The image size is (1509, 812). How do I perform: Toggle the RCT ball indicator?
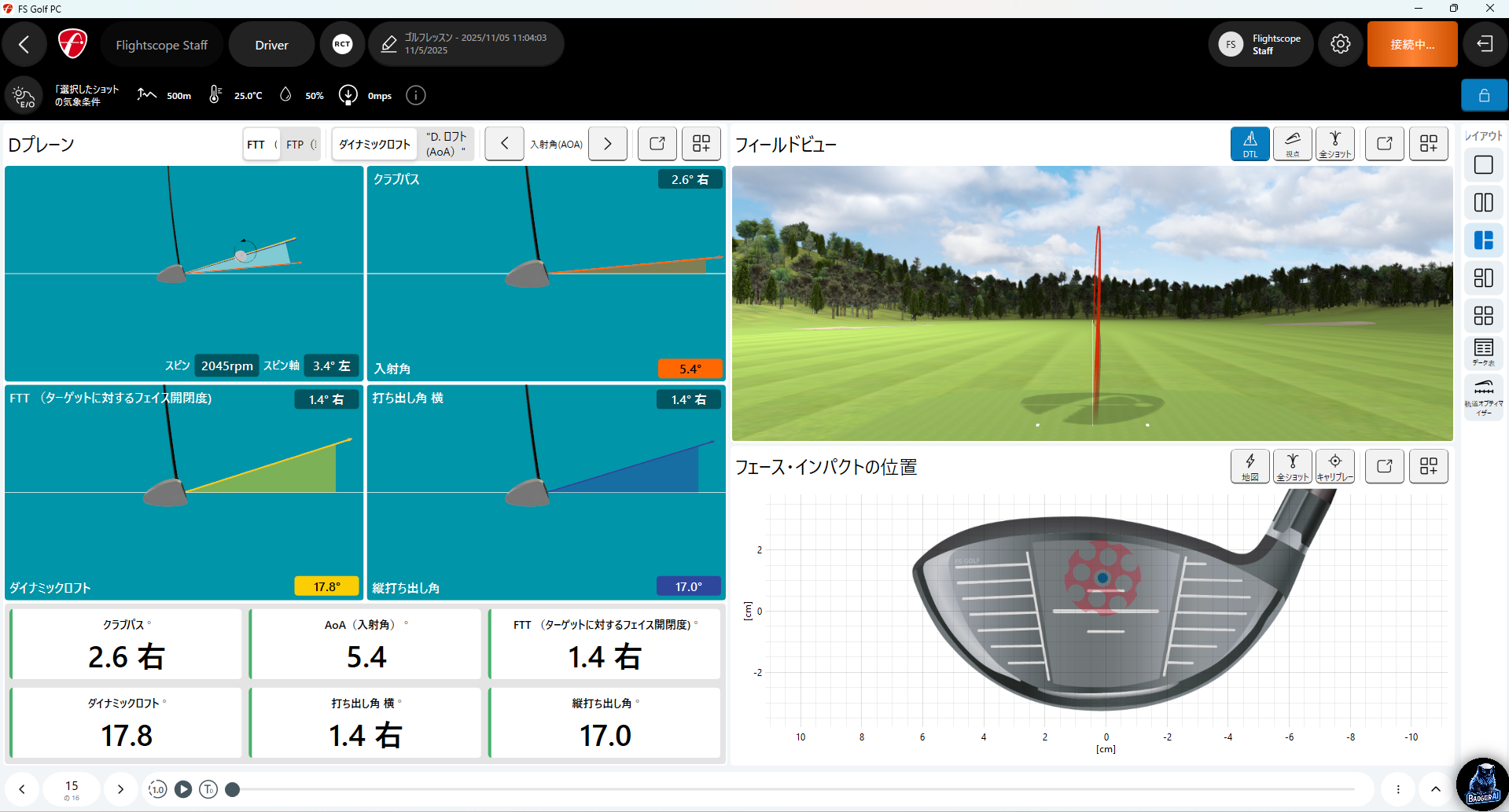342,45
